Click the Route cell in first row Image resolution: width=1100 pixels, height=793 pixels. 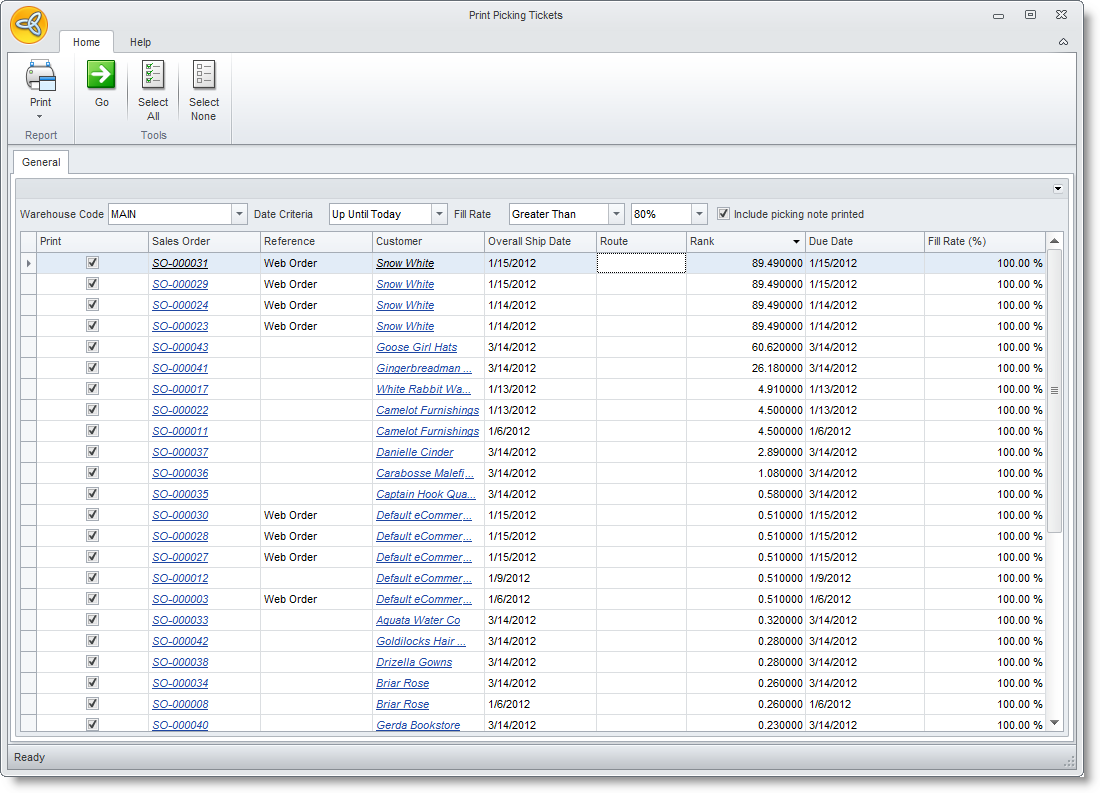[x=641, y=263]
